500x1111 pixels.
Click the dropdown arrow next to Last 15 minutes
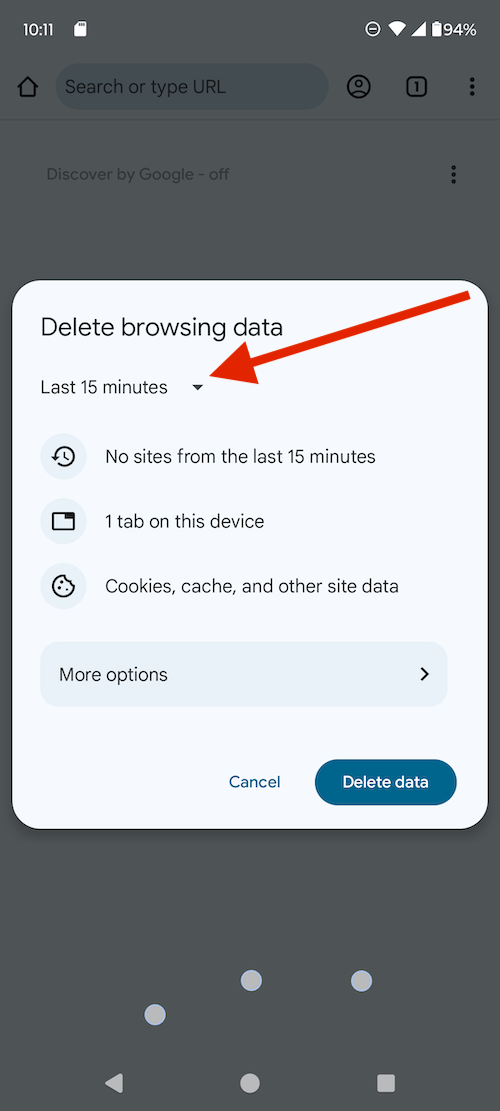(198, 387)
